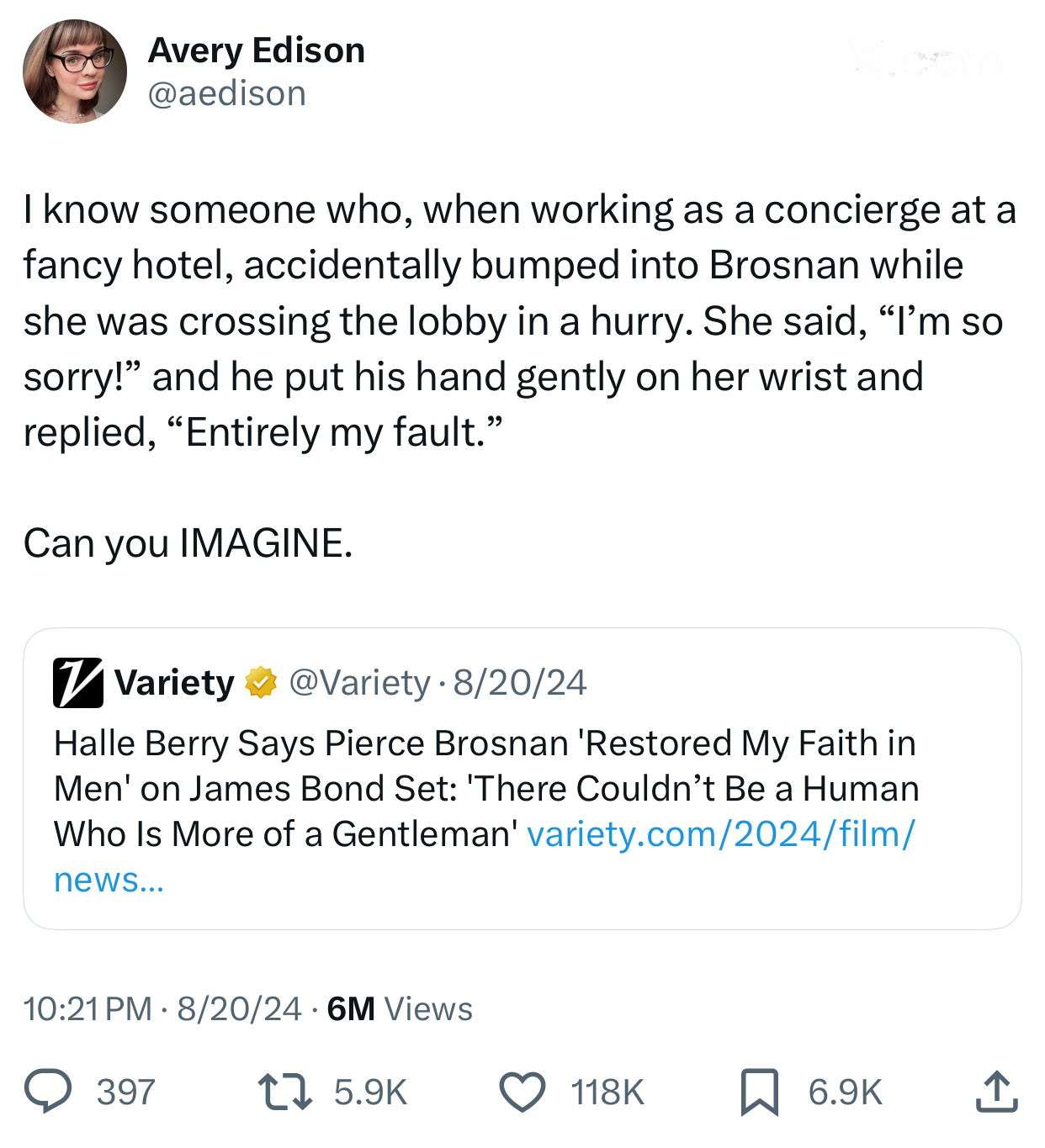The image size is (1045, 1148).
Task: Click Variety's gold verified badge
Action: click(x=261, y=682)
